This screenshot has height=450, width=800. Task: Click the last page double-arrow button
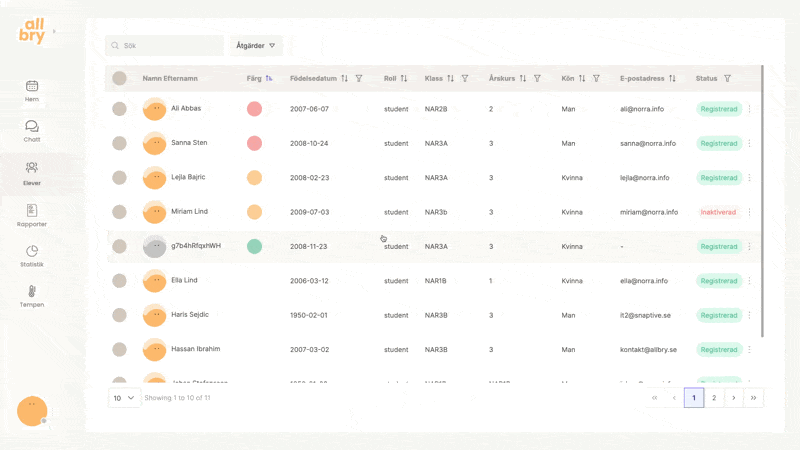pos(754,398)
